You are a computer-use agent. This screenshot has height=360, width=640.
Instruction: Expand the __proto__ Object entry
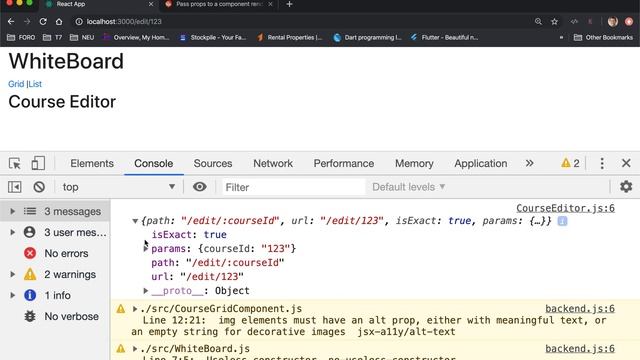point(146,291)
